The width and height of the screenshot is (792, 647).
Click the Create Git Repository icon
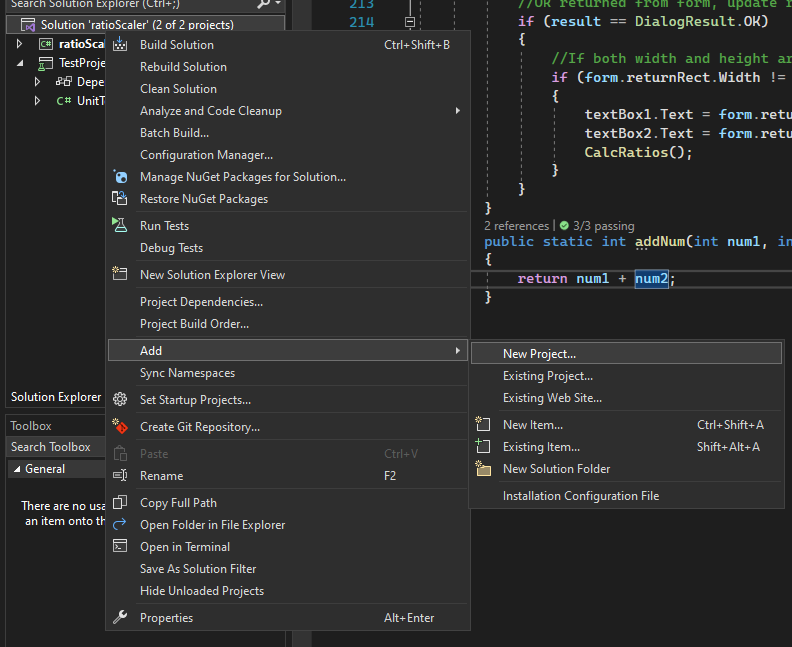click(x=120, y=426)
